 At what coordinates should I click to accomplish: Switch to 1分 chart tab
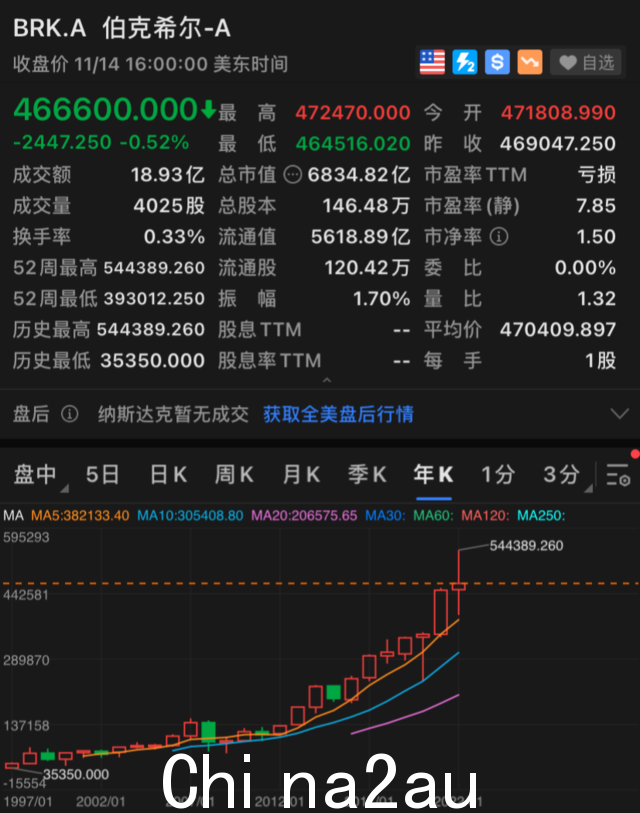[x=498, y=474]
